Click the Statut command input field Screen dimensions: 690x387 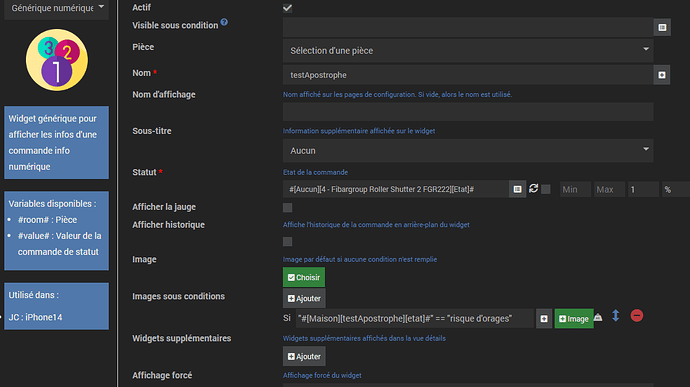[x=396, y=189]
